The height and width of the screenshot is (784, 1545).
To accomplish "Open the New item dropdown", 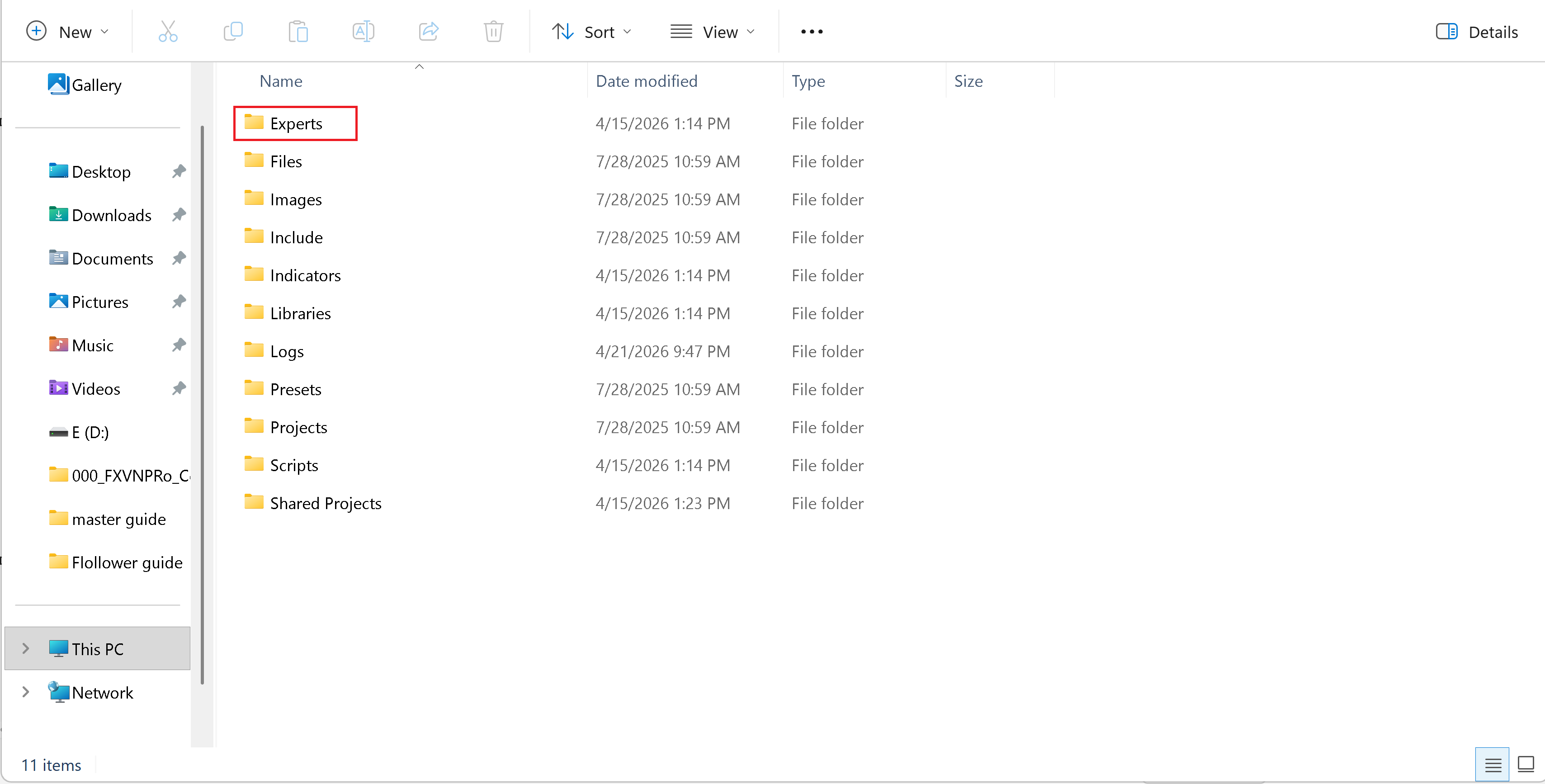I will tap(68, 31).
